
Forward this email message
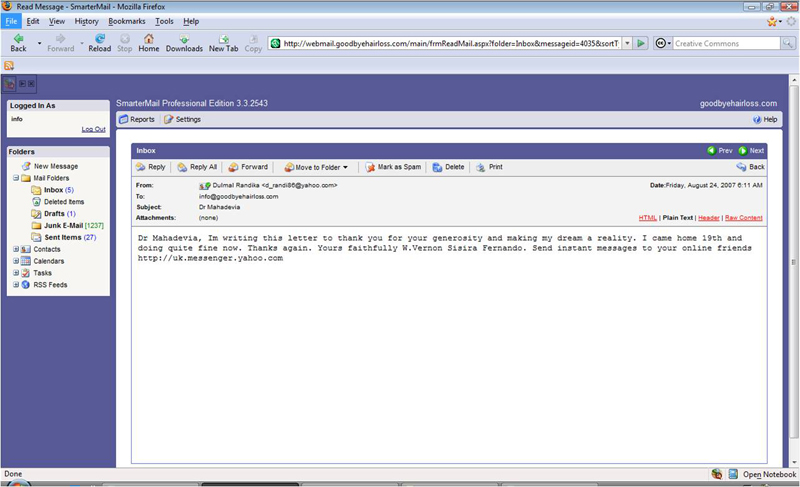(248, 167)
